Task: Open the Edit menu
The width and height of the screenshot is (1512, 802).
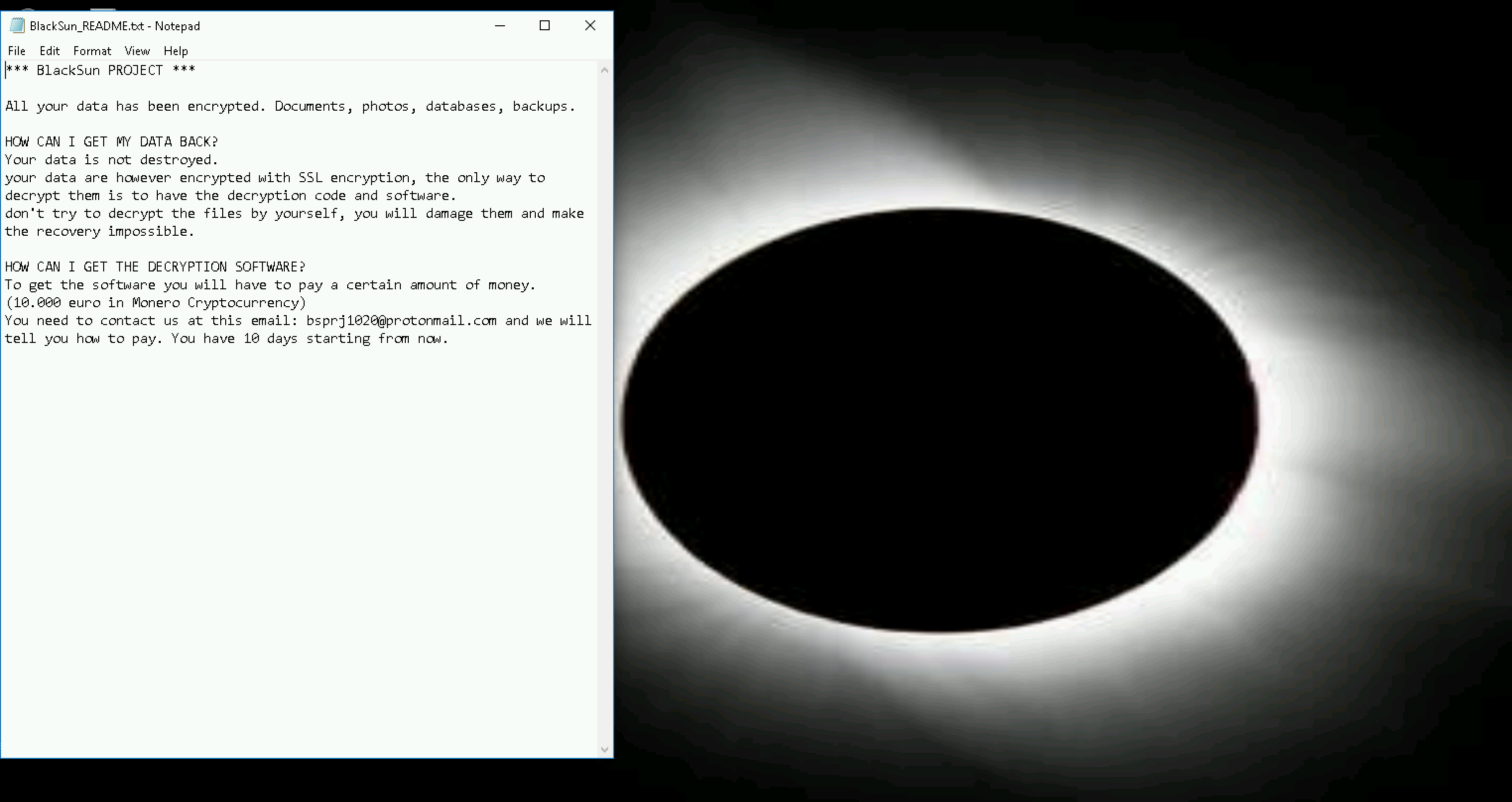Action: pyautogui.click(x=49, y=51)
